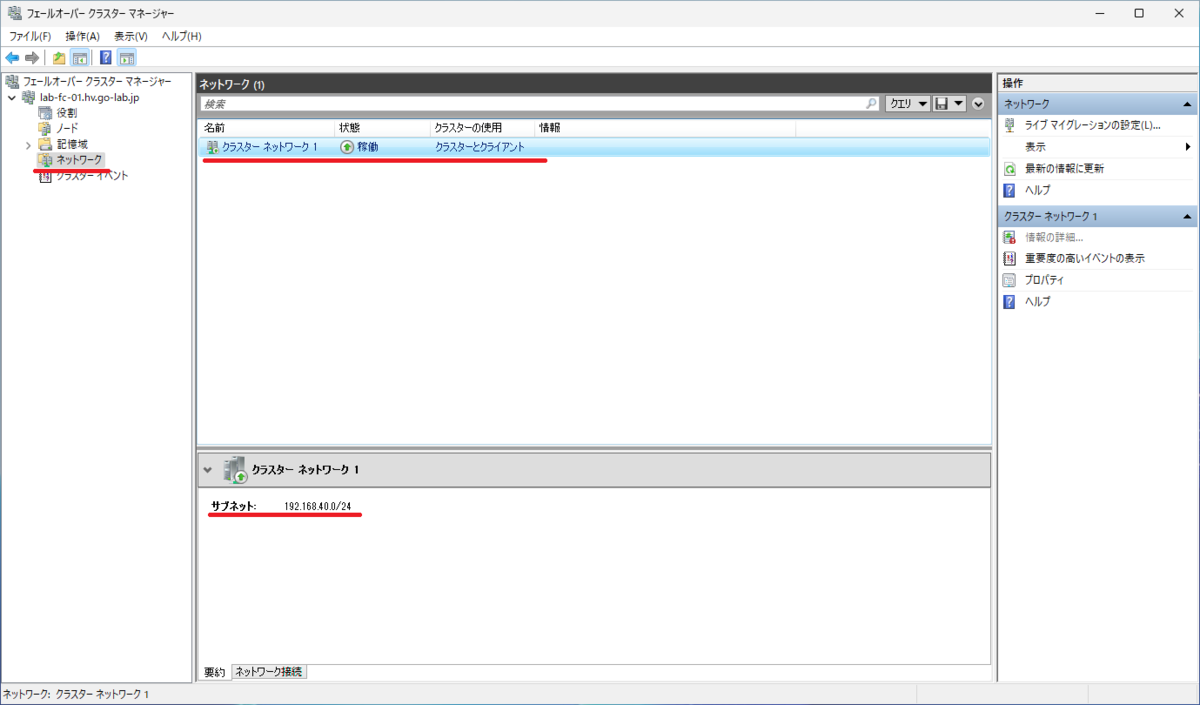Collapse the lab-fc-01.hv.go-lab.jp tree node

pos(11,97)
